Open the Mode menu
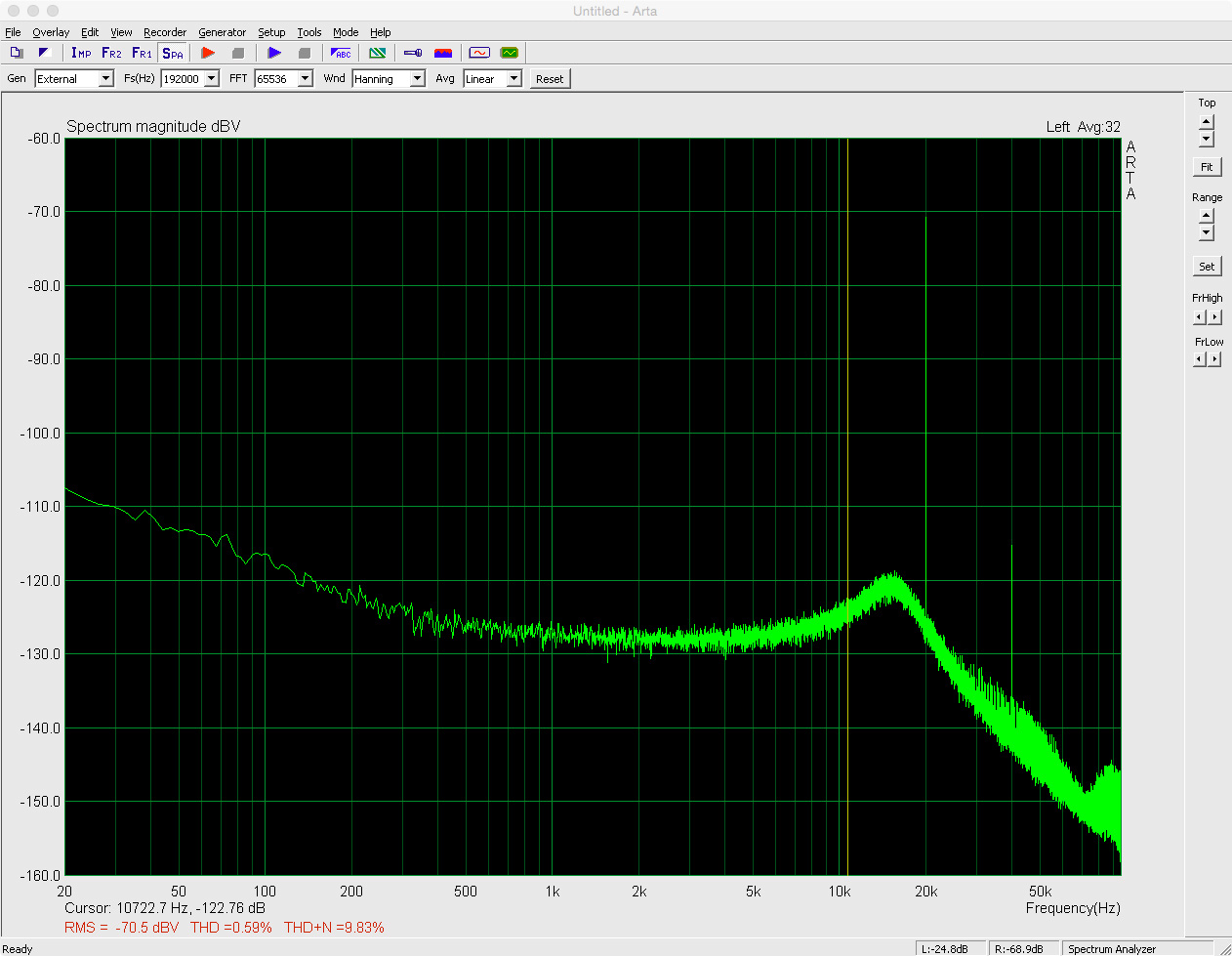1232x956 pixels. [346, 32]
